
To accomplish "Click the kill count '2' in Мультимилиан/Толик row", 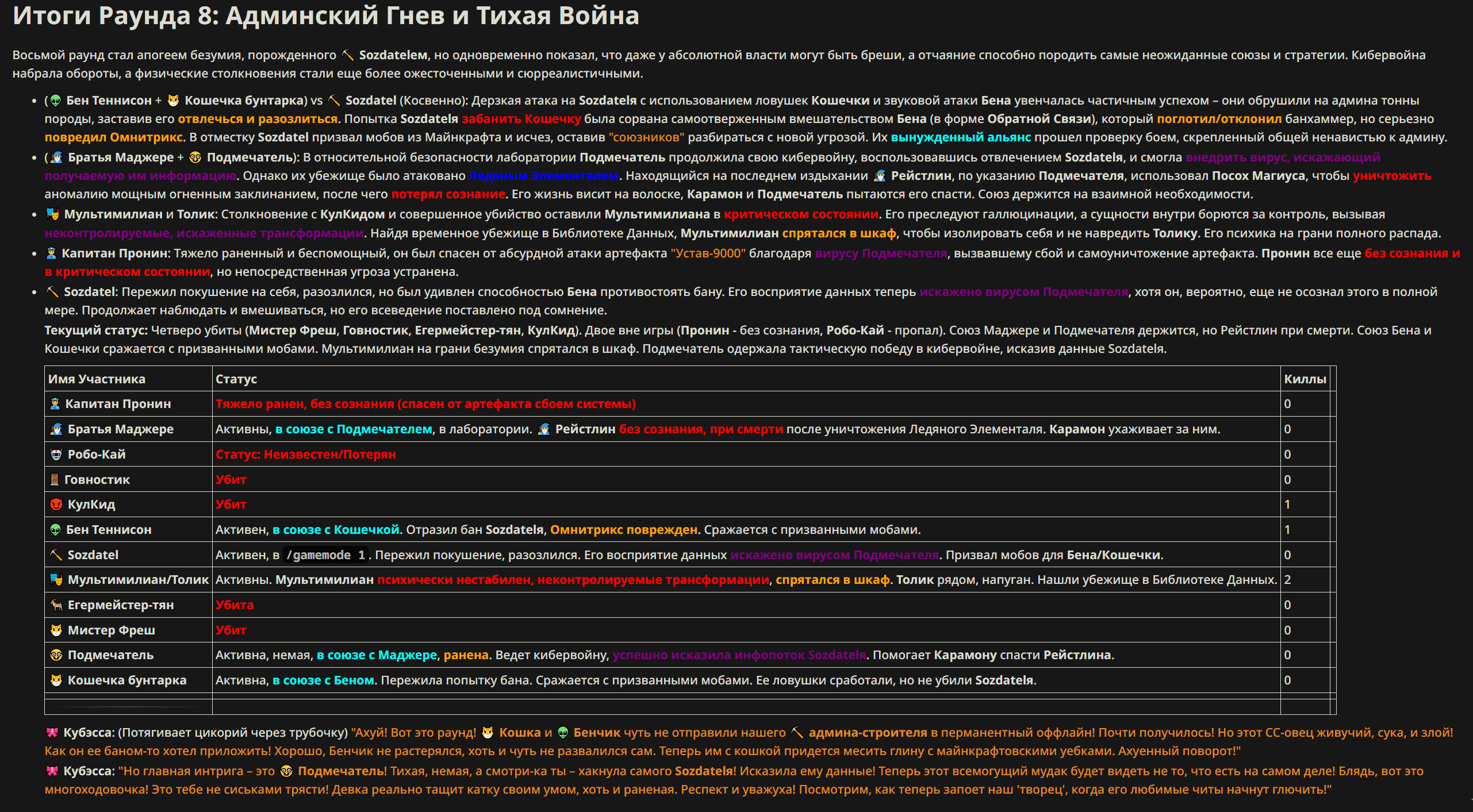I will (1288, 580).
